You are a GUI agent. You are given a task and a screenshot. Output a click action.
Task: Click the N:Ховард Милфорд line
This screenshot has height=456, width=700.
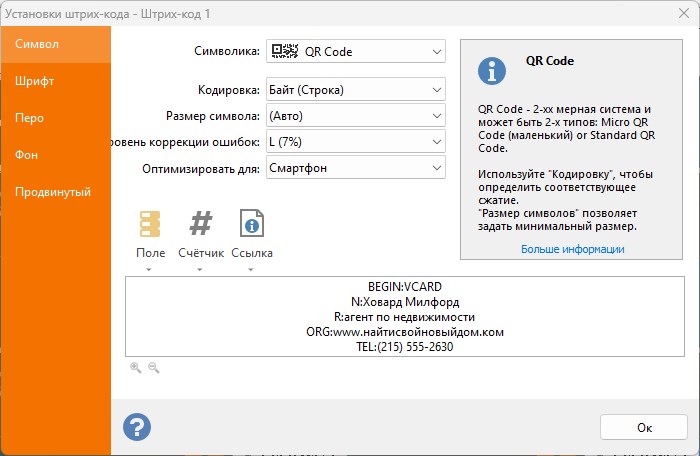pyautogui.click(x=404, y=302)
